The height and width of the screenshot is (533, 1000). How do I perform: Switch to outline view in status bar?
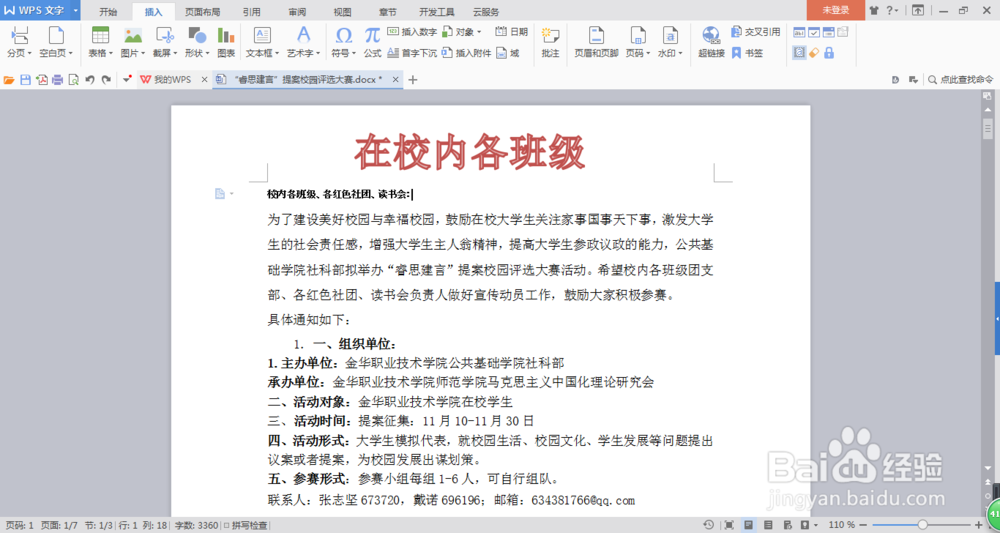(768, 525)
